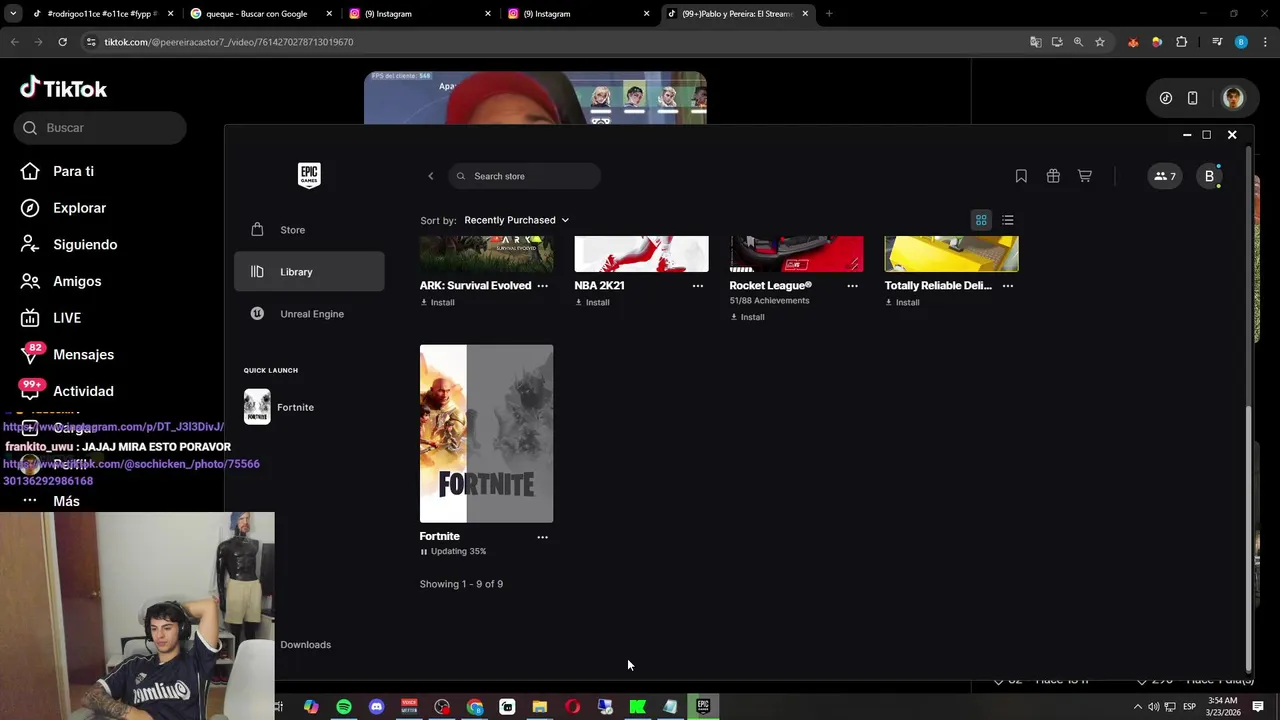1280x720 pixels.
Task: Switch to first Instagram browser tab
Action: coord(418,14)
